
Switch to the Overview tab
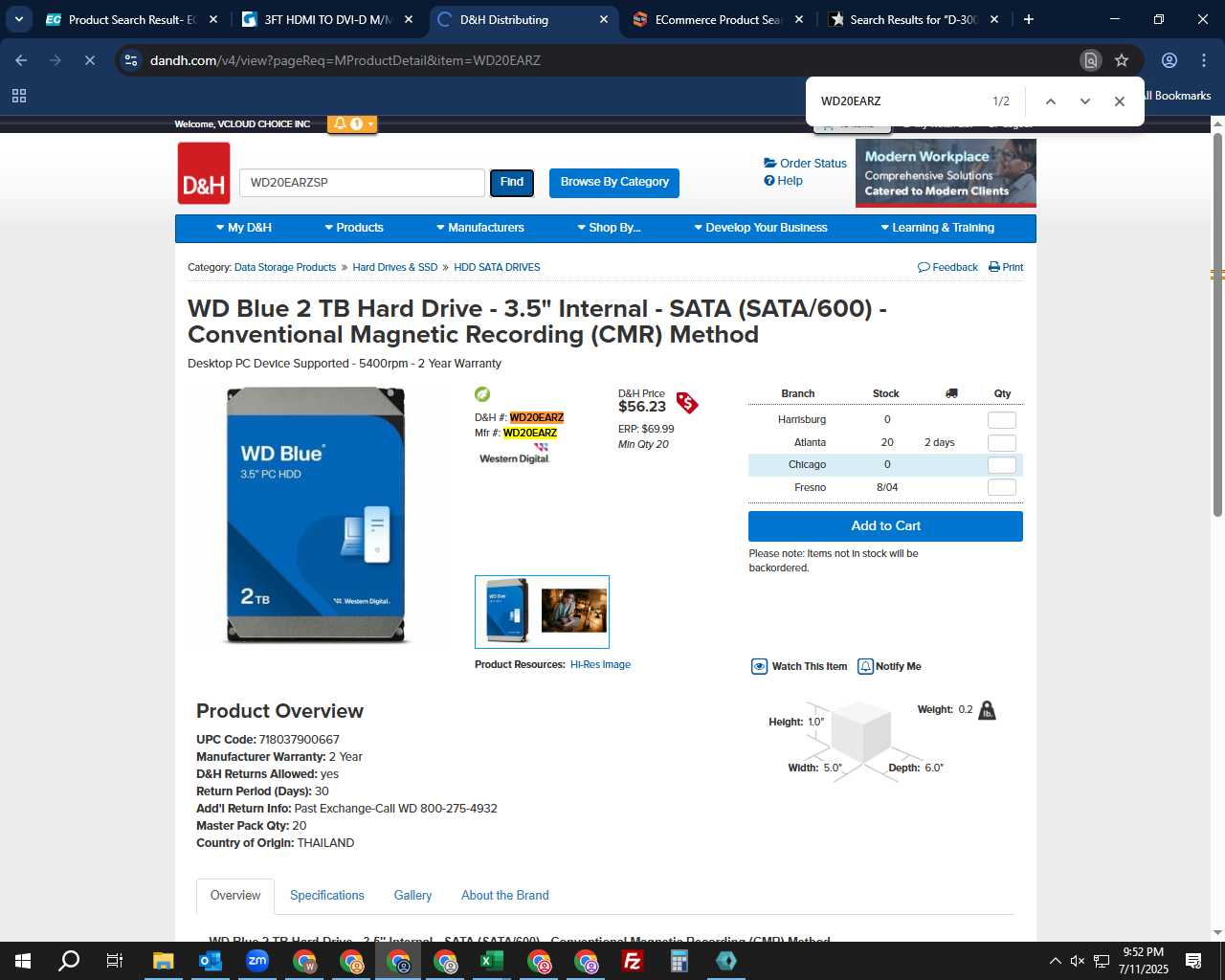point(235,896)
